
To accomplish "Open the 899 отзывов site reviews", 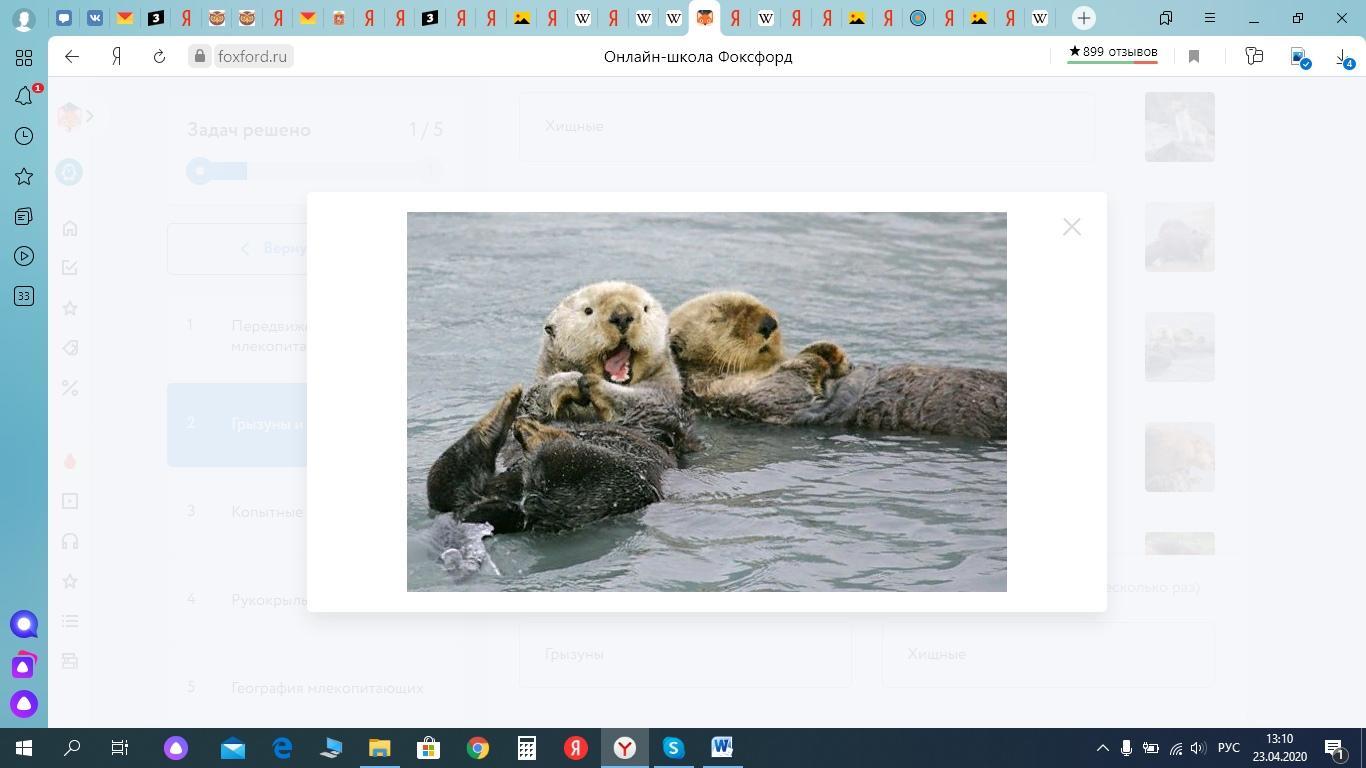I will coord(1112,52).
